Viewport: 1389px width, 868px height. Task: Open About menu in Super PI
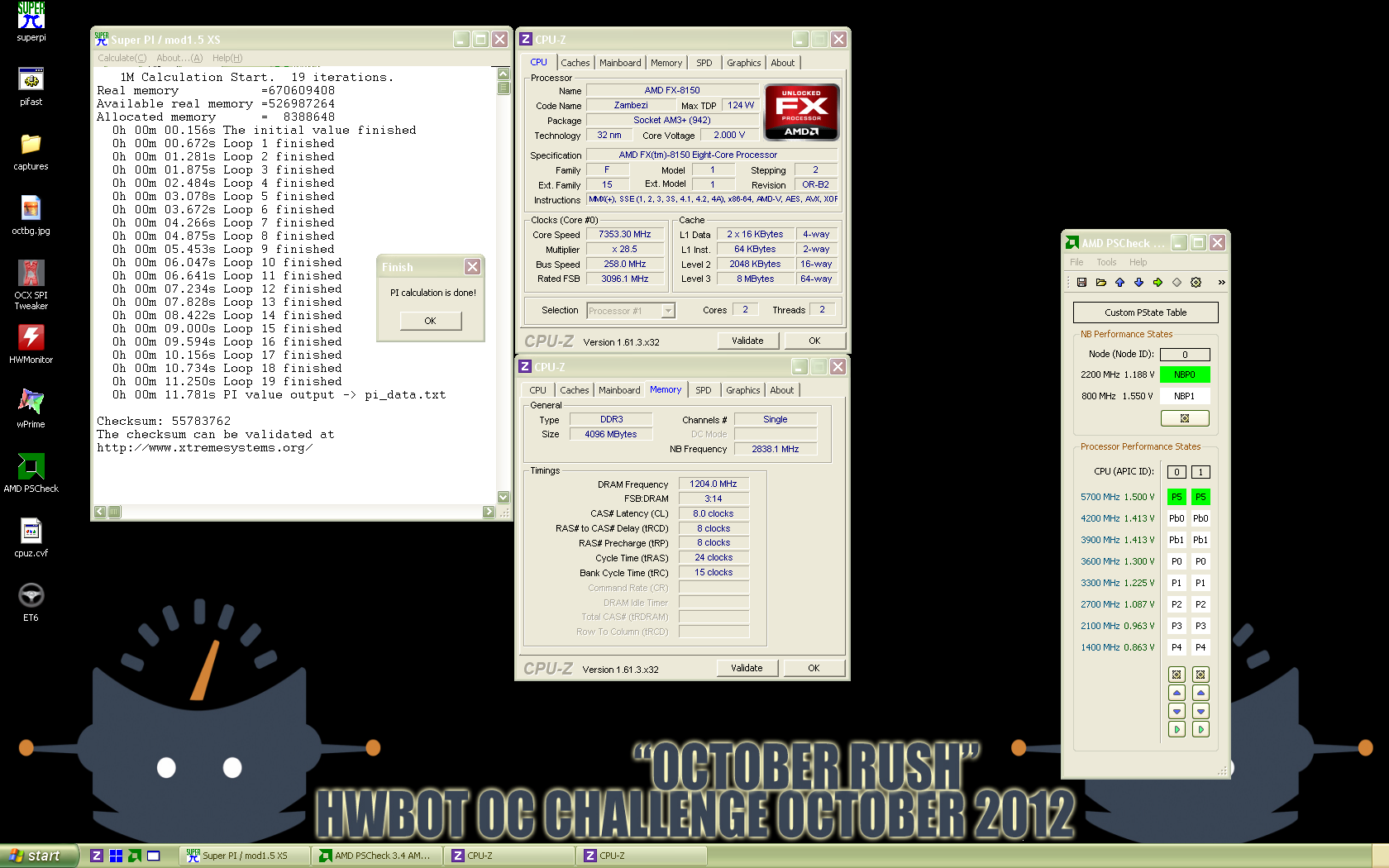coord(179,58)
